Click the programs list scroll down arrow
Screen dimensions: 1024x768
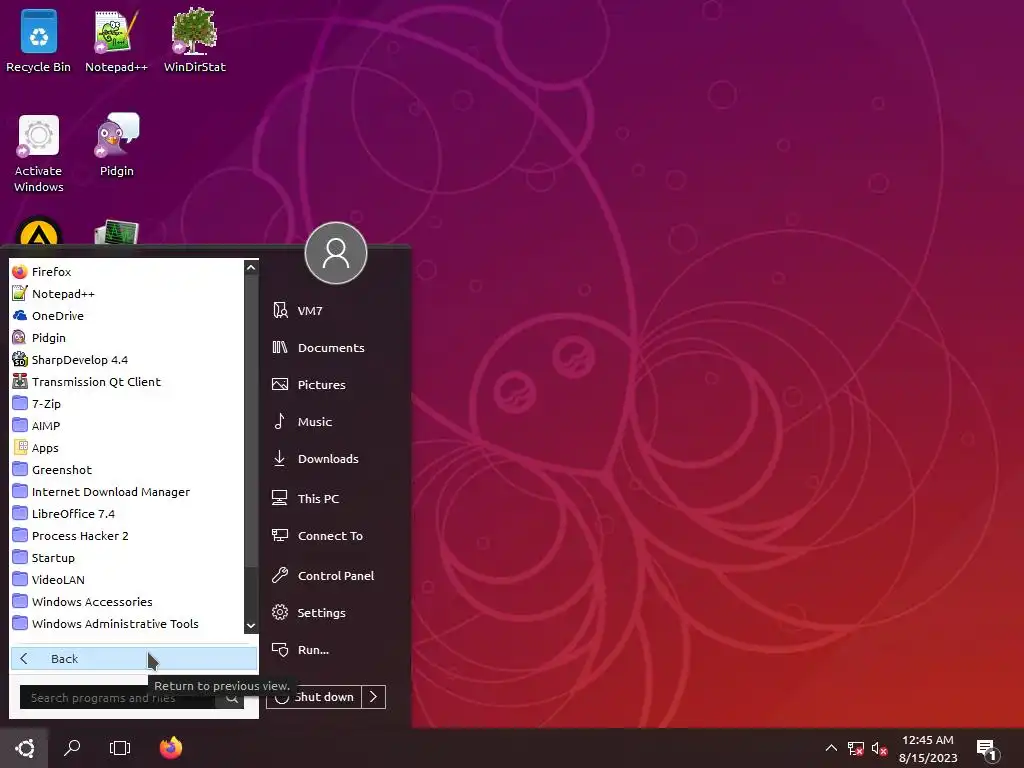[251, 626]
